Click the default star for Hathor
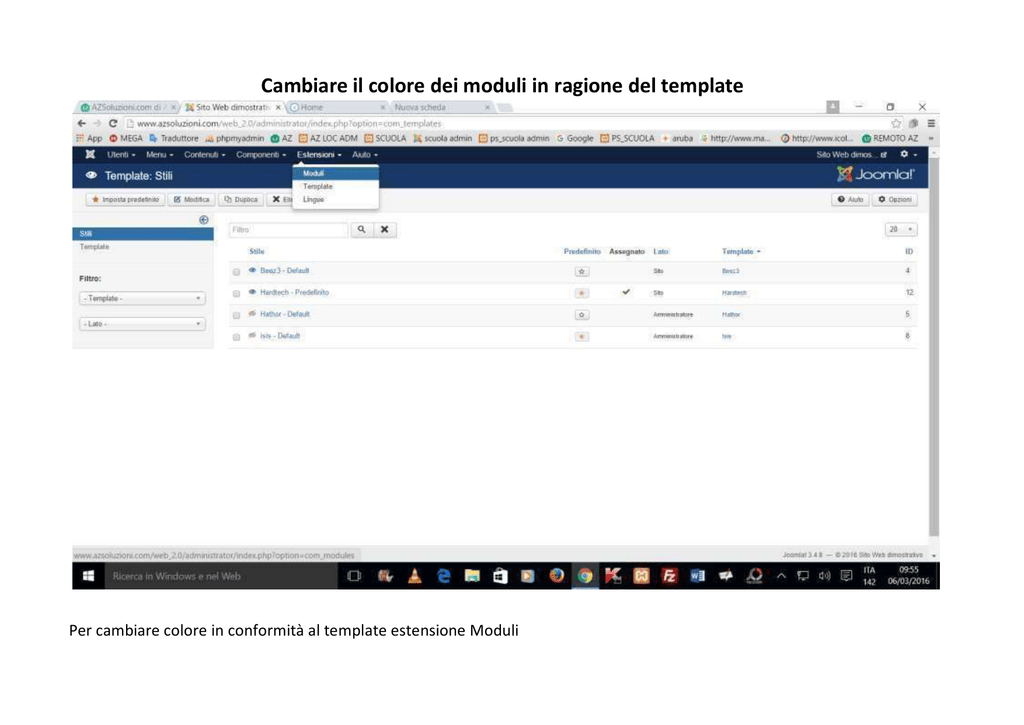Screen dimensions: 1024x725 point(582,315)
